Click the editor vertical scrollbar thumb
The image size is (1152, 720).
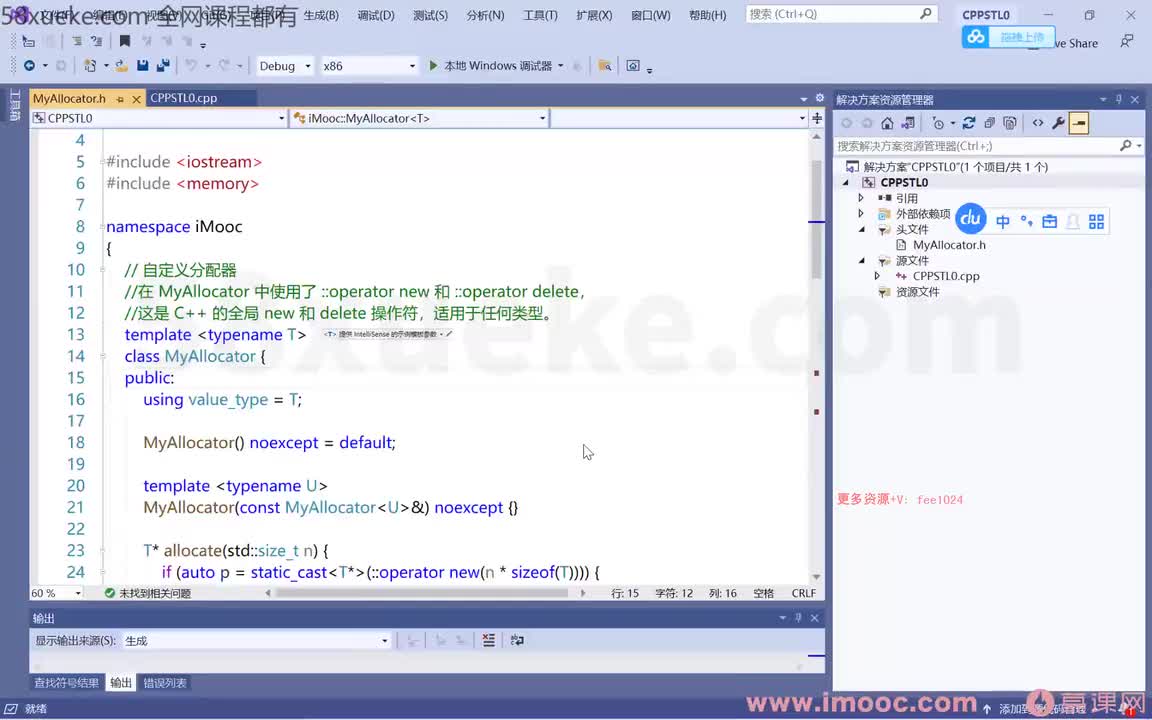[816, 219]
